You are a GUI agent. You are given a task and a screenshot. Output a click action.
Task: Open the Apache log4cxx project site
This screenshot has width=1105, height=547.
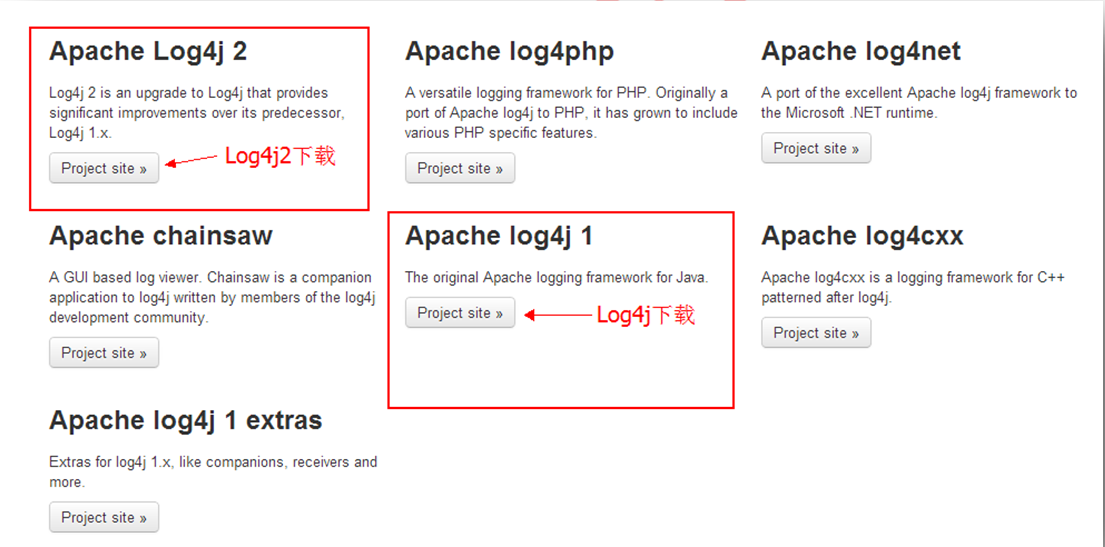coord(816,333)
